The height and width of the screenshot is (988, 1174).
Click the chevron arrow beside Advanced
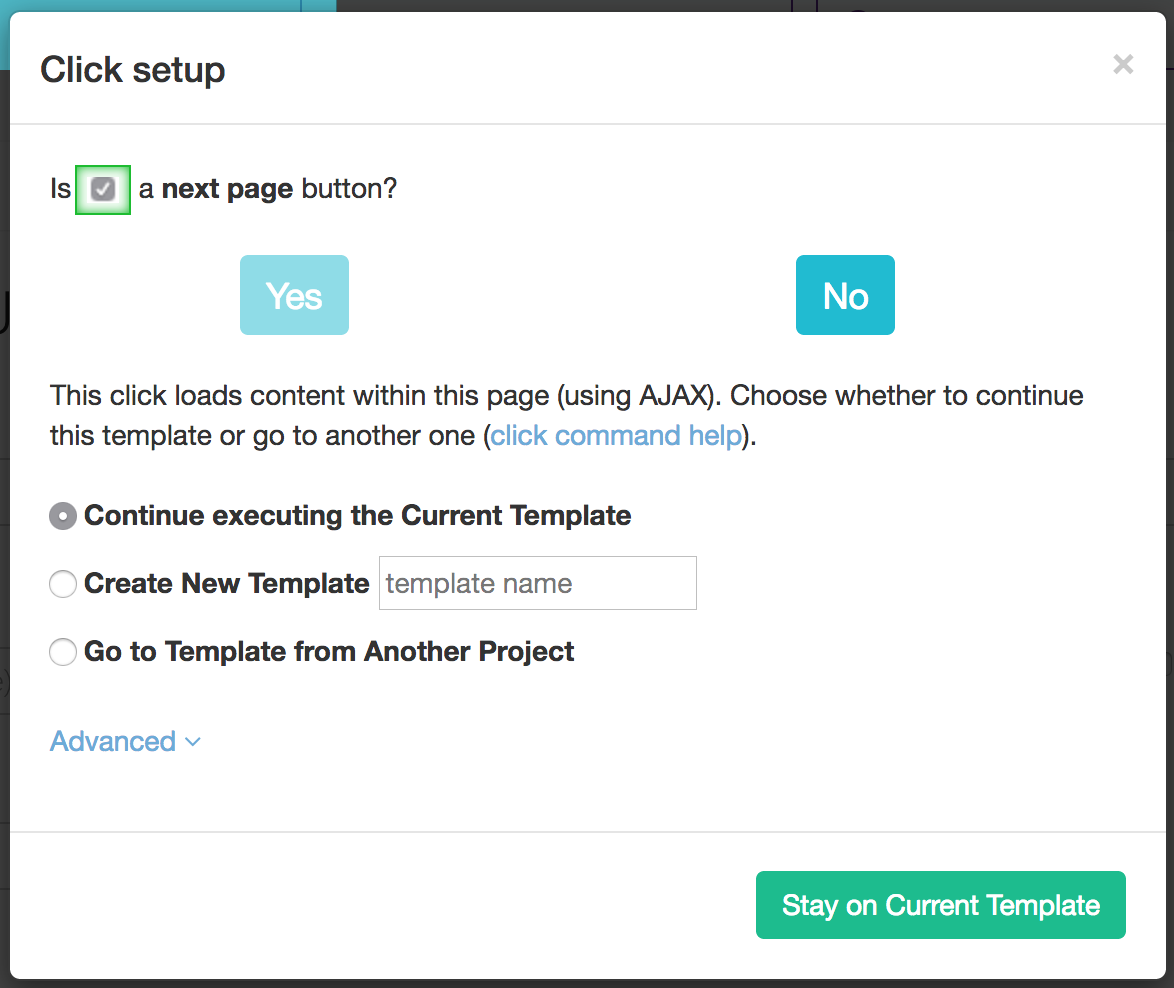[193, 742]
